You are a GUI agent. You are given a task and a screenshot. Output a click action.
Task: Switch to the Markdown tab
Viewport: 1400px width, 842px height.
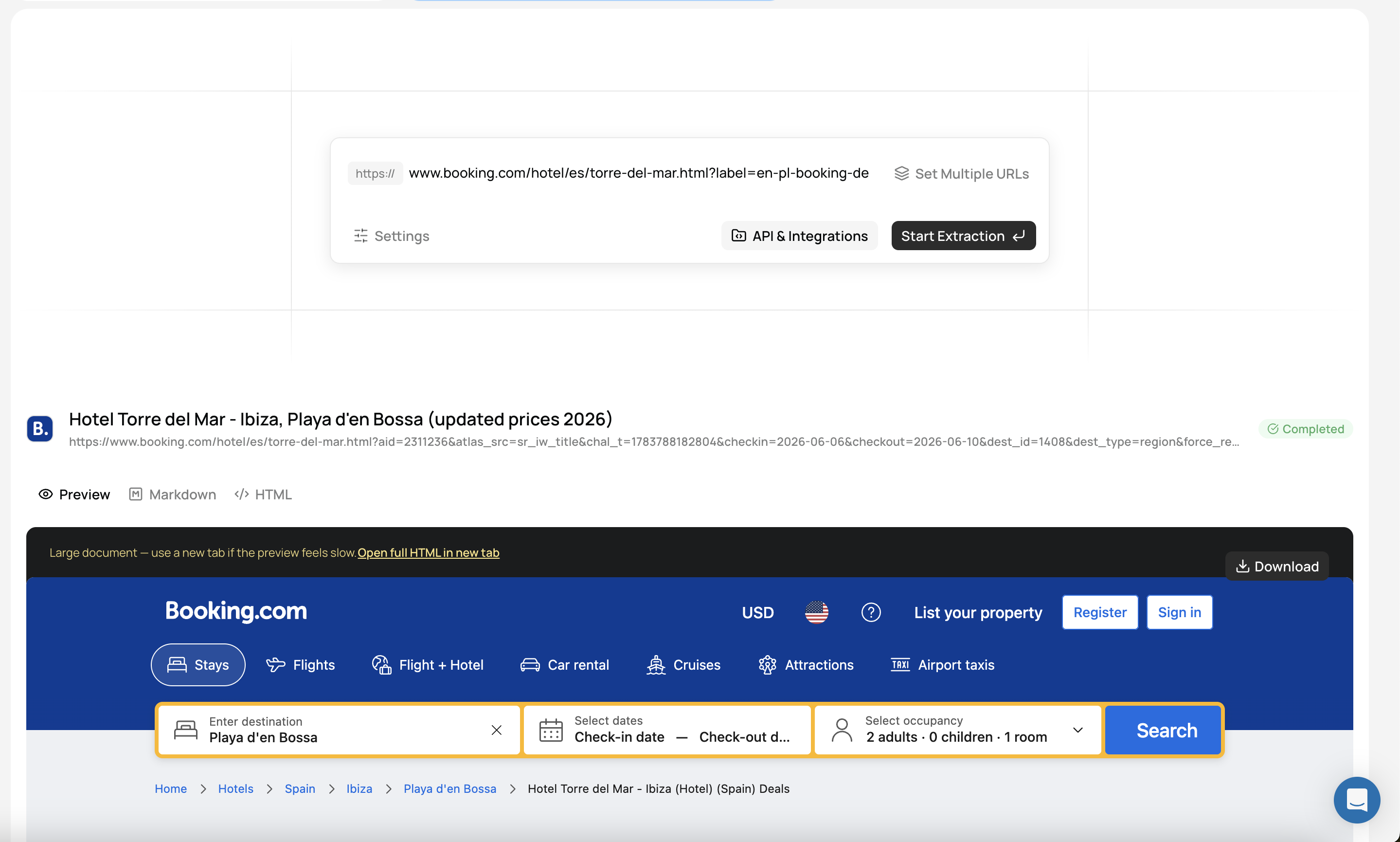tap(172, 494)
